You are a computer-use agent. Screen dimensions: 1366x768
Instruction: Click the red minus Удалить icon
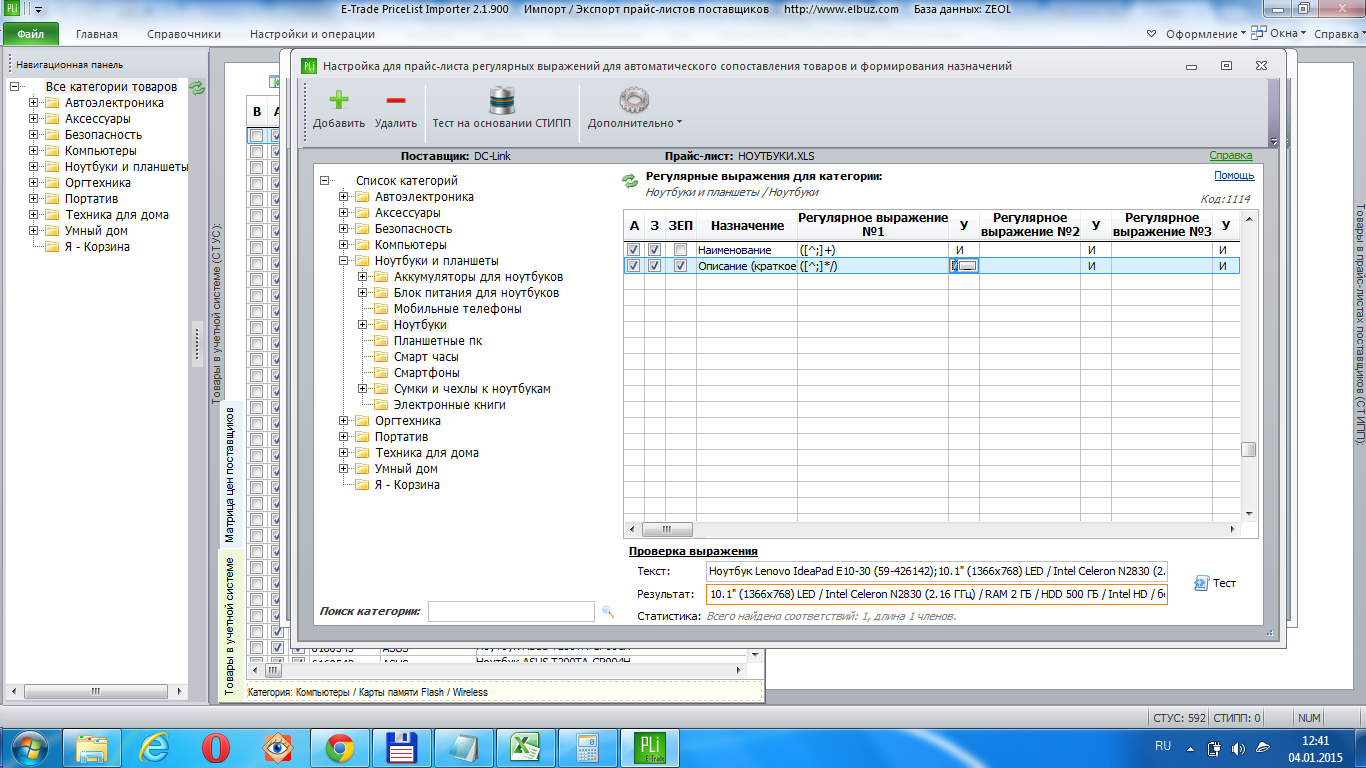pyautogui.click(x=395, y=101)
